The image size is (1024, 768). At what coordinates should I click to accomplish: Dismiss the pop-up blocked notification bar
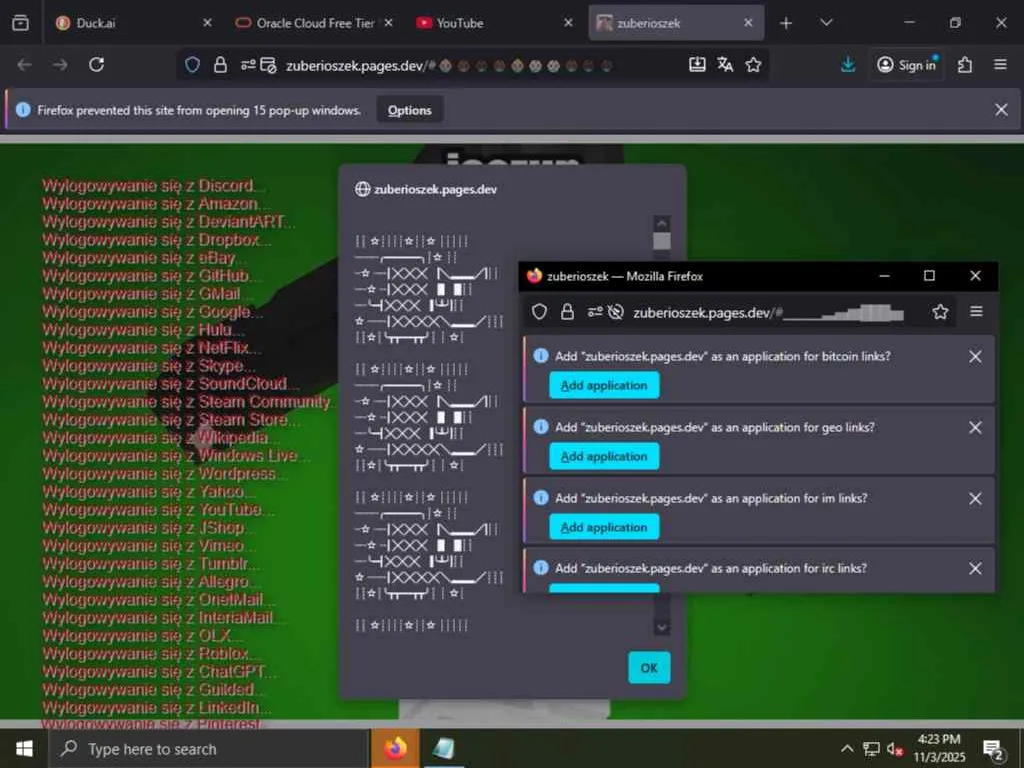click(1001, 110)
